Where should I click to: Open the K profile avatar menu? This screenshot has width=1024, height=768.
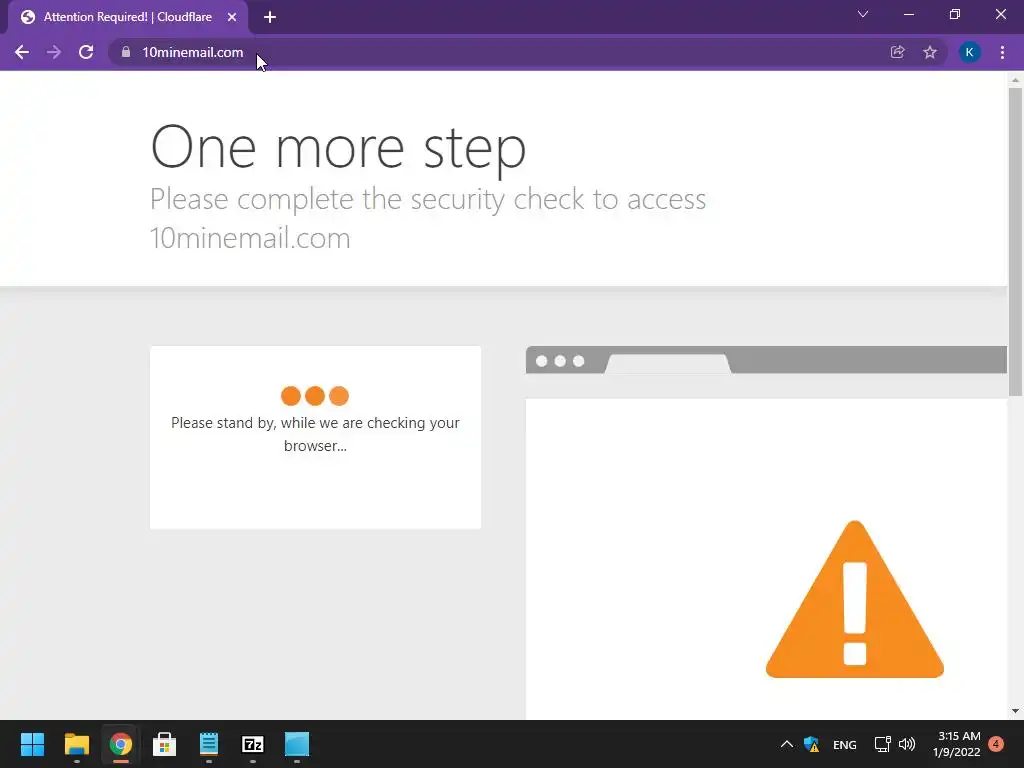point(969,52)
